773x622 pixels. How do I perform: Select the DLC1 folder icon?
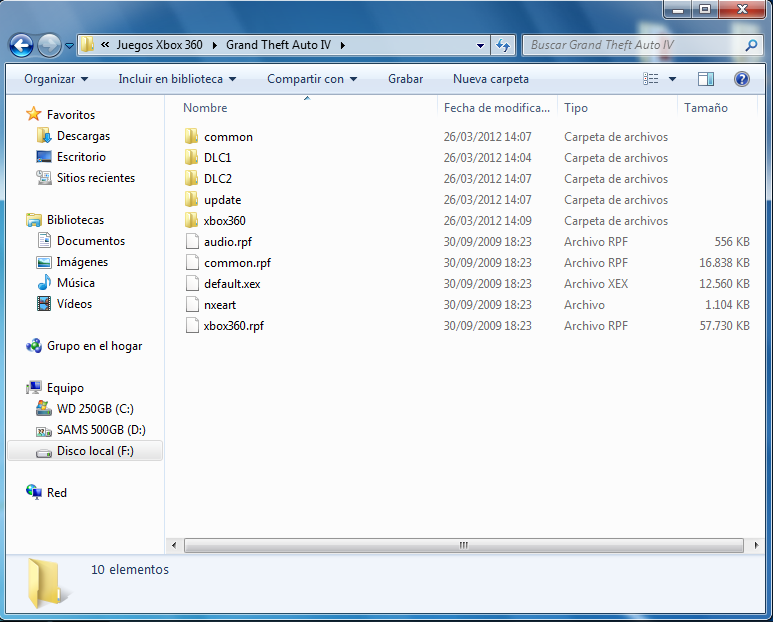click(x=192, y=158)
